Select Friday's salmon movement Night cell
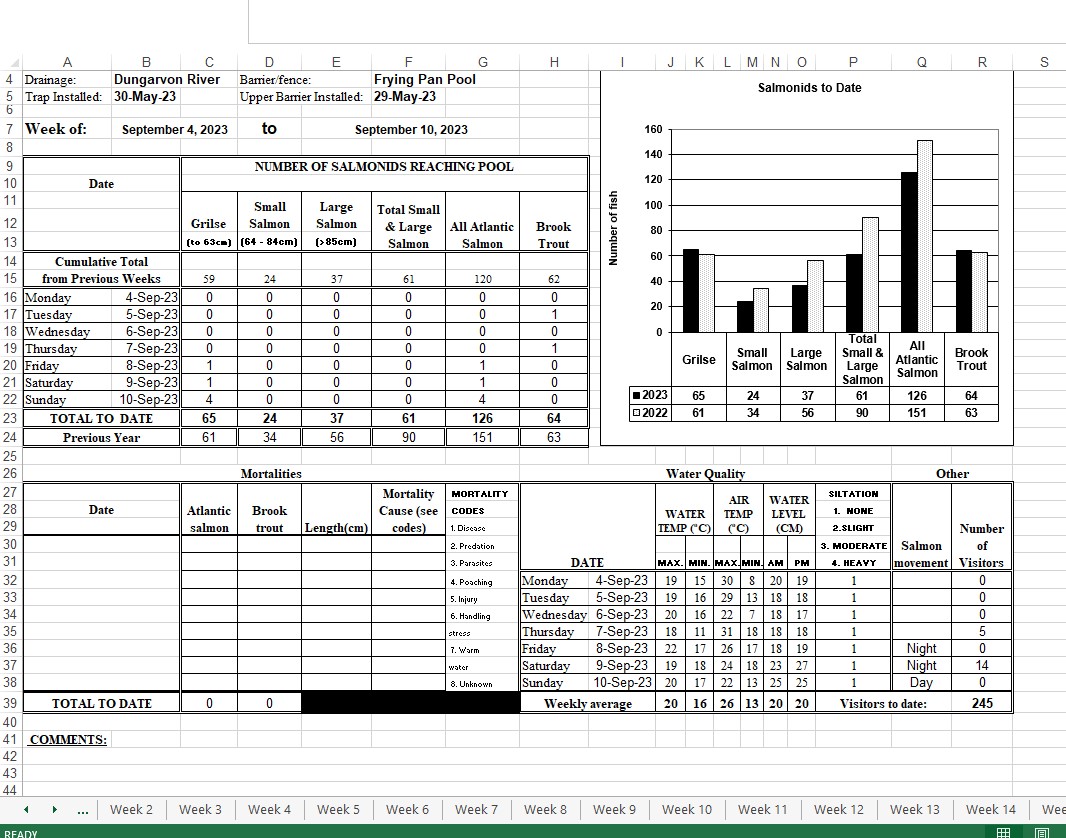Viewport: 1066px width, 838px height. coord(921,648)
